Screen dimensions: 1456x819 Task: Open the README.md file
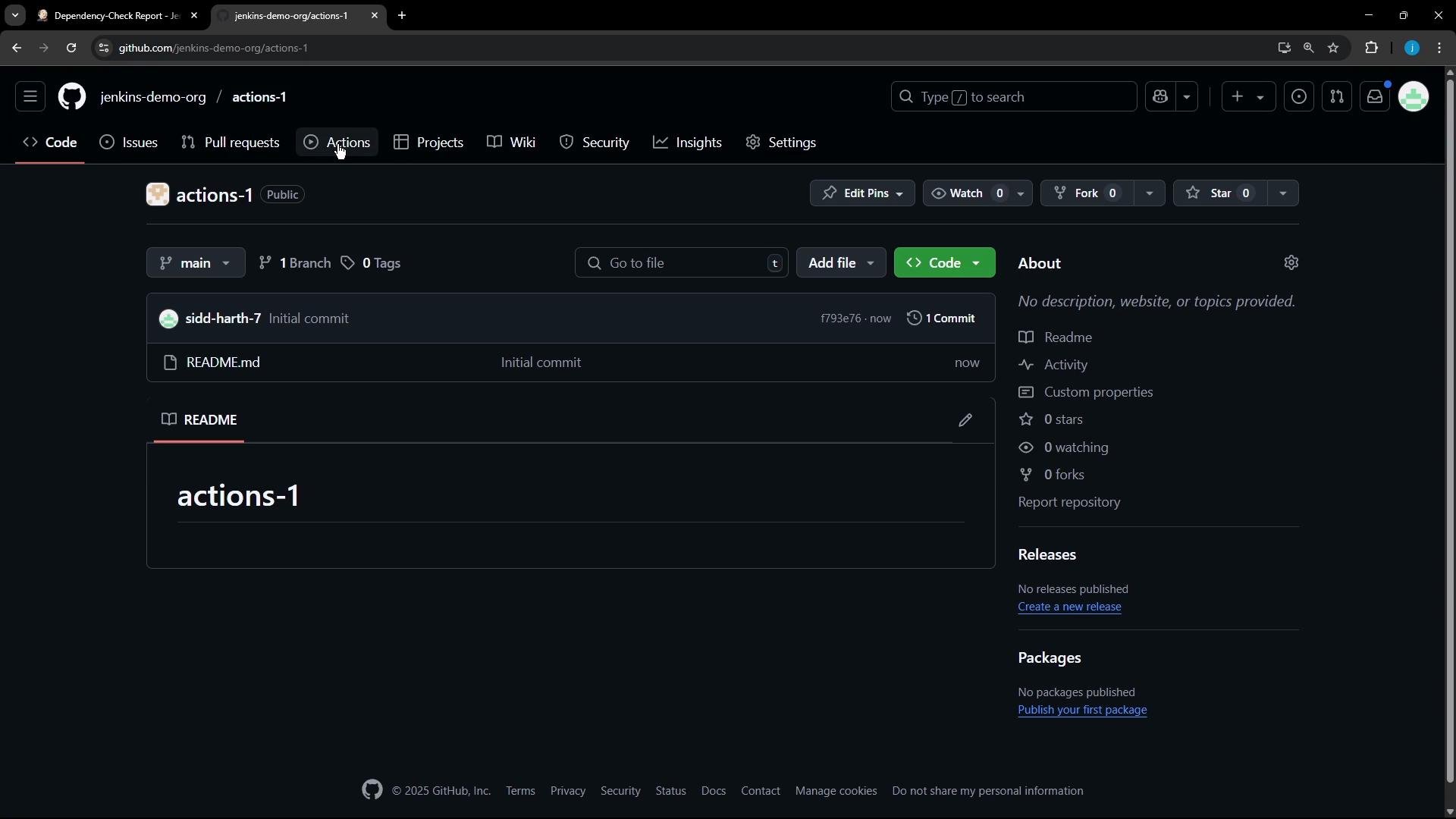click(223, 362)
